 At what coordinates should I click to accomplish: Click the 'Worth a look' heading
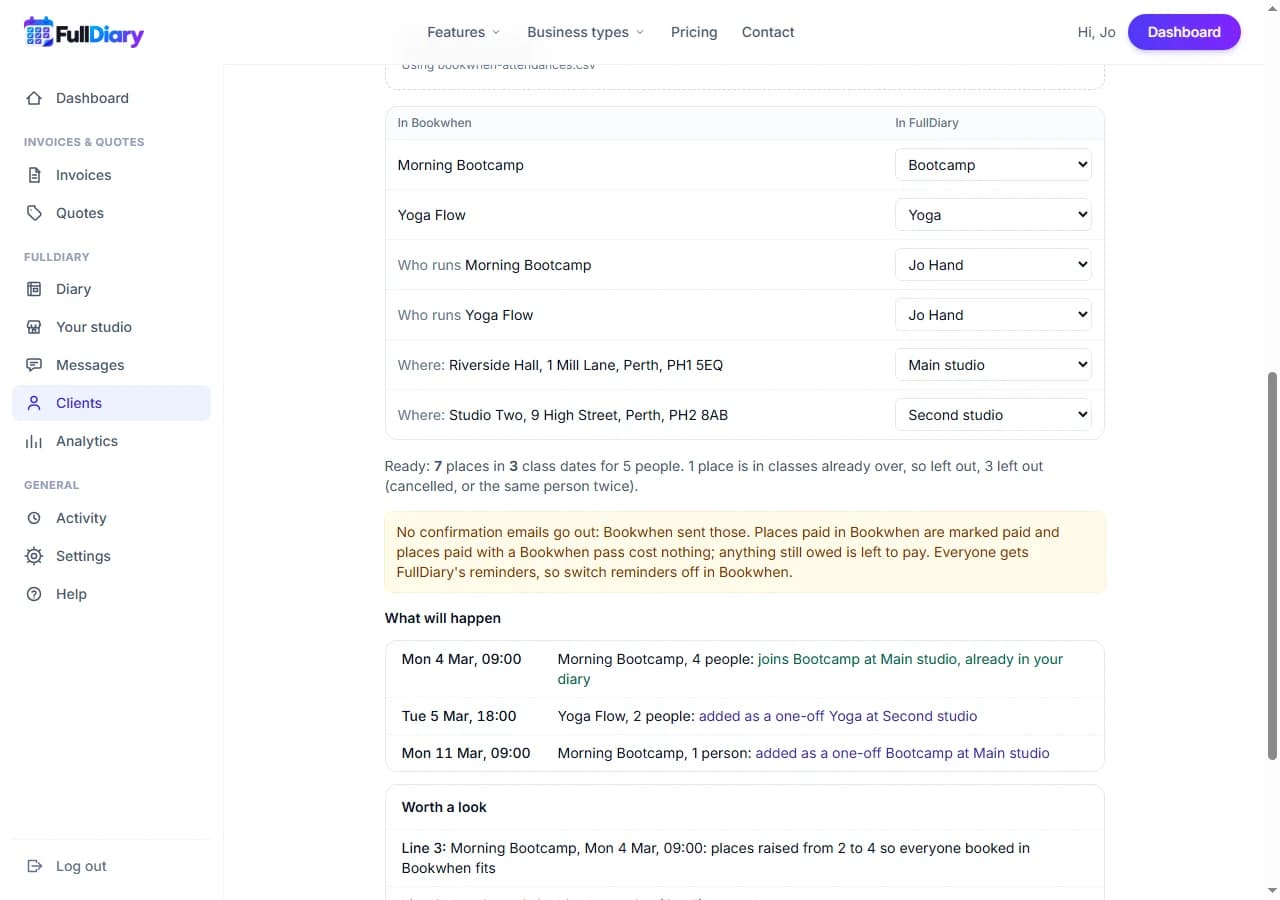pyautogui.click(x=444, y=807)
